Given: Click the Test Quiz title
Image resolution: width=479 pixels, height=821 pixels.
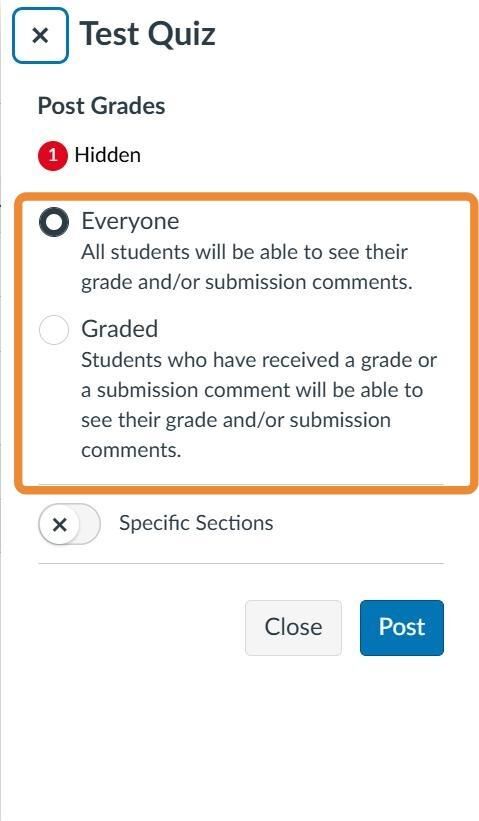Looking at the screenshot, I should [x=147, y=34].
